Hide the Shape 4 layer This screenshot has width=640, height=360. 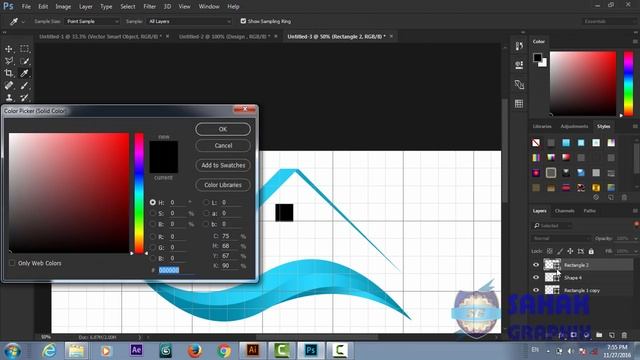536,278
